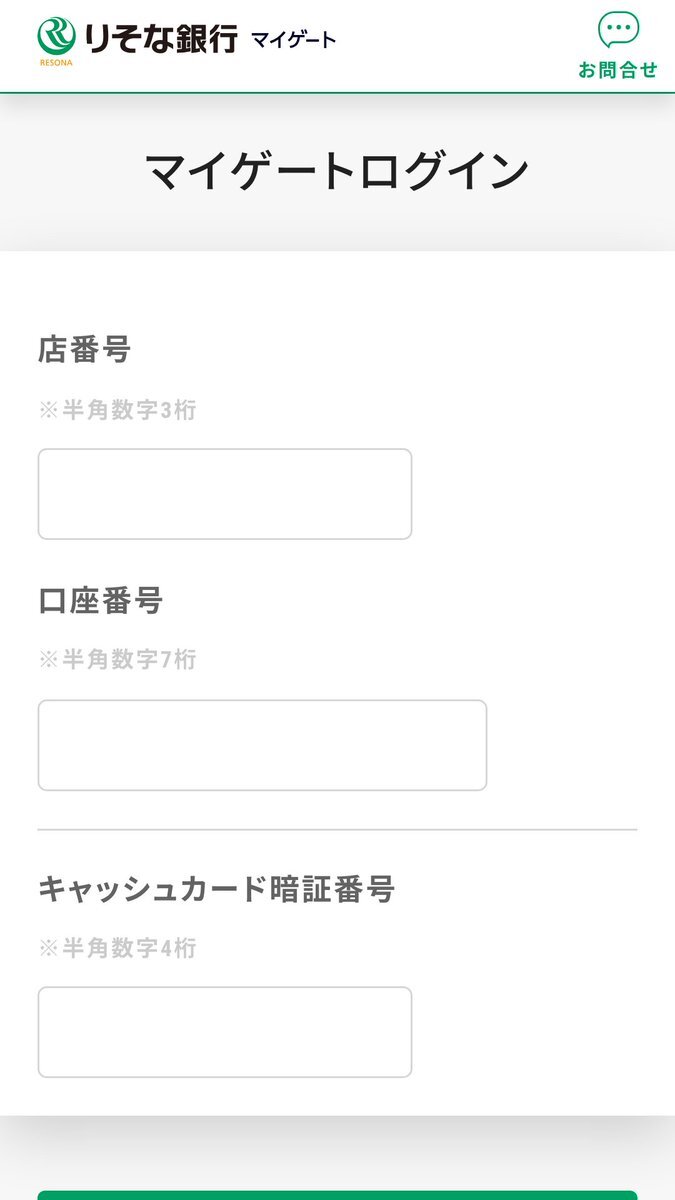
Task: Click the 店番号 field label
Action: tap(85, 350)
